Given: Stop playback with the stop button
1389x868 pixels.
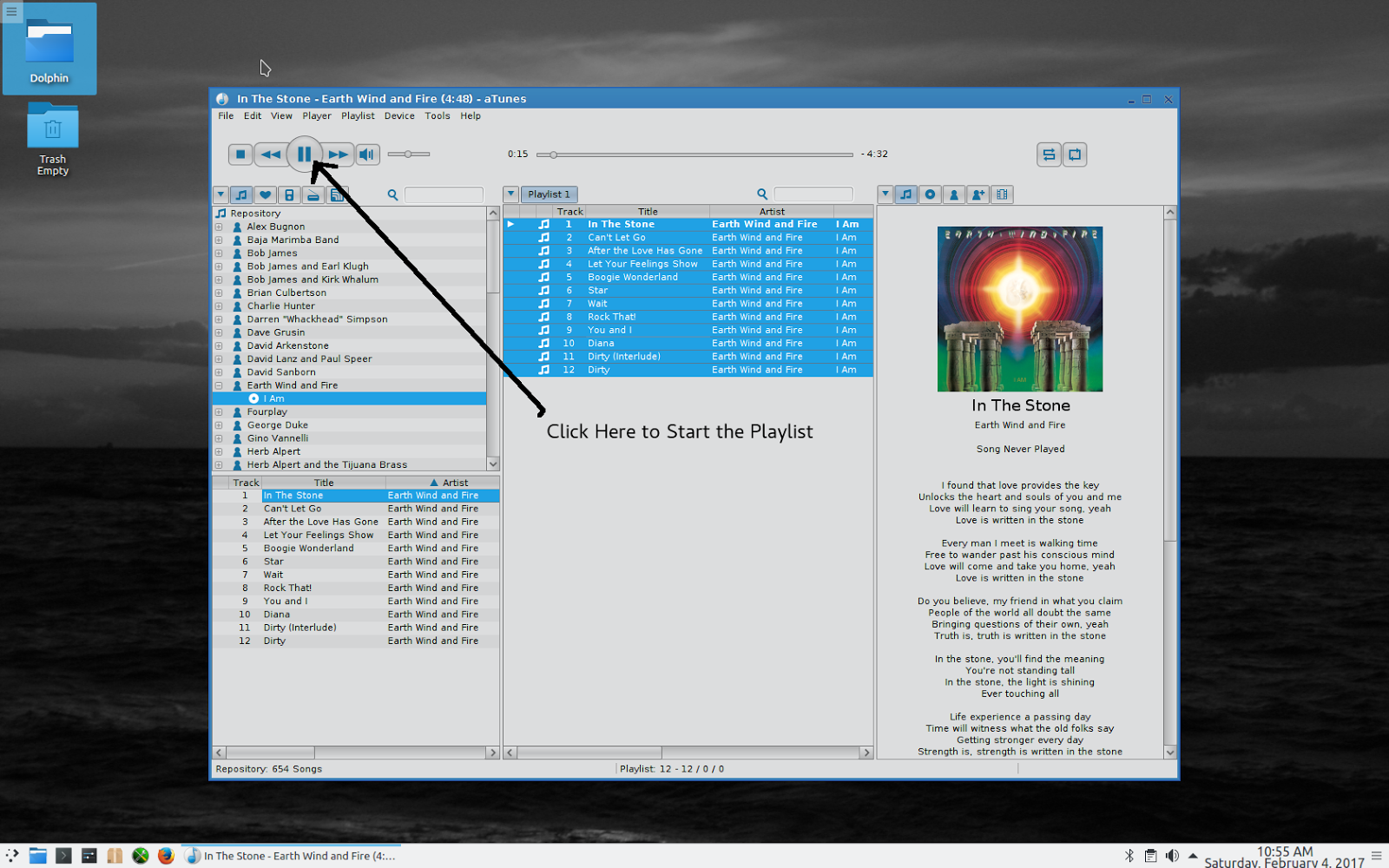Looking at the screenshot, I should click(x=240, y=155).
